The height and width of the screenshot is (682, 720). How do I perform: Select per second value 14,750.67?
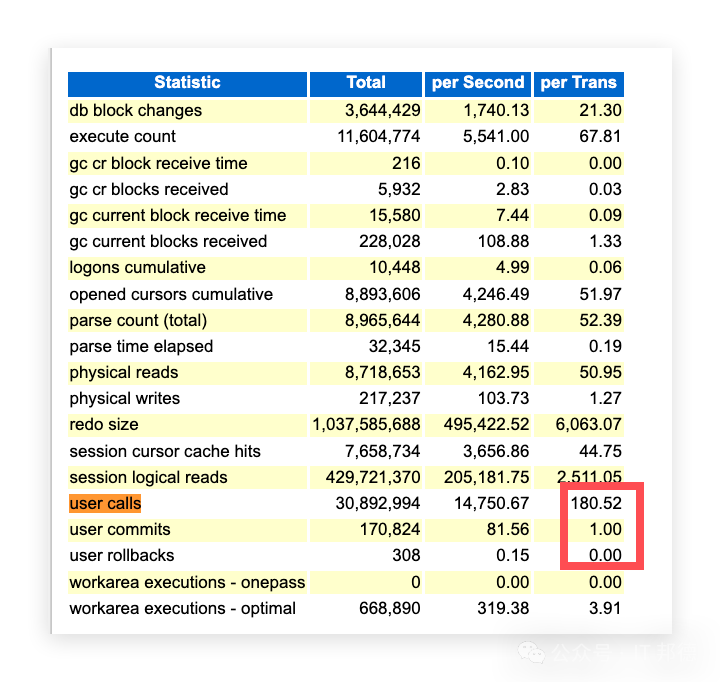click(491, 503)
